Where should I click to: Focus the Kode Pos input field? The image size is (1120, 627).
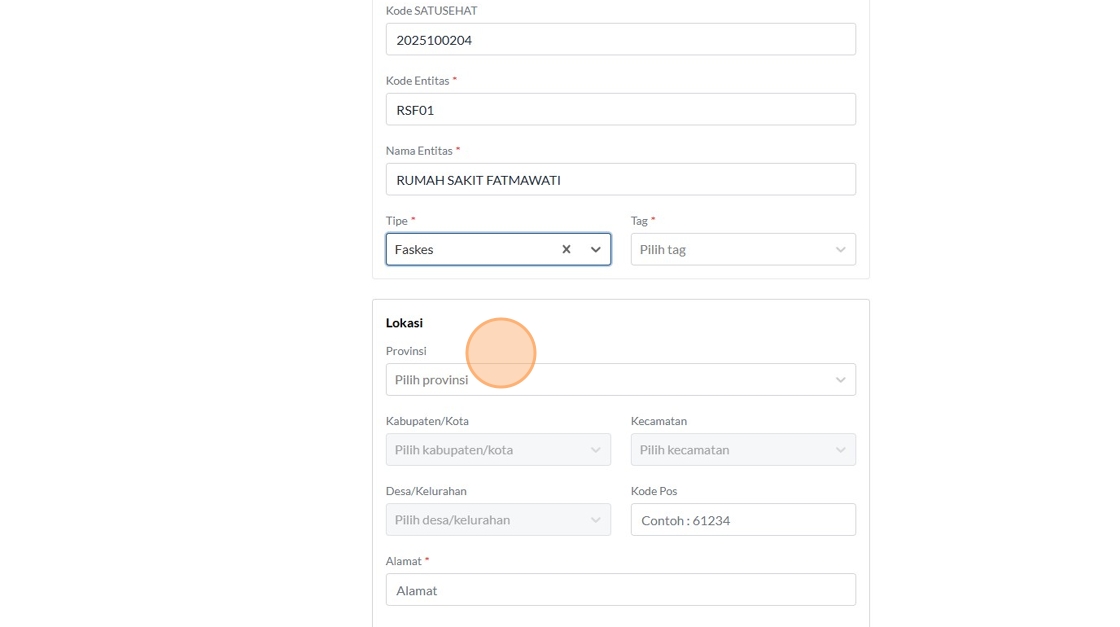(x=742, y=520)
